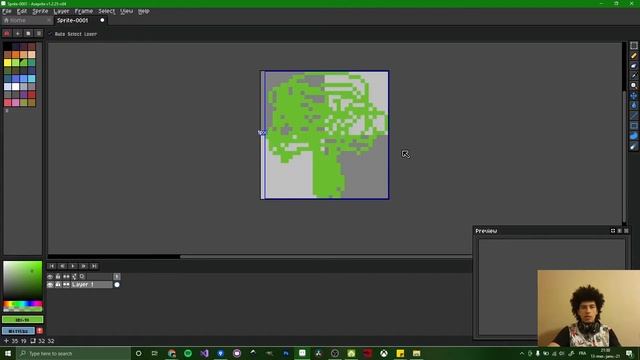Select the Move tool
Viewport: 640px width, 360px height.
point(633,96)
